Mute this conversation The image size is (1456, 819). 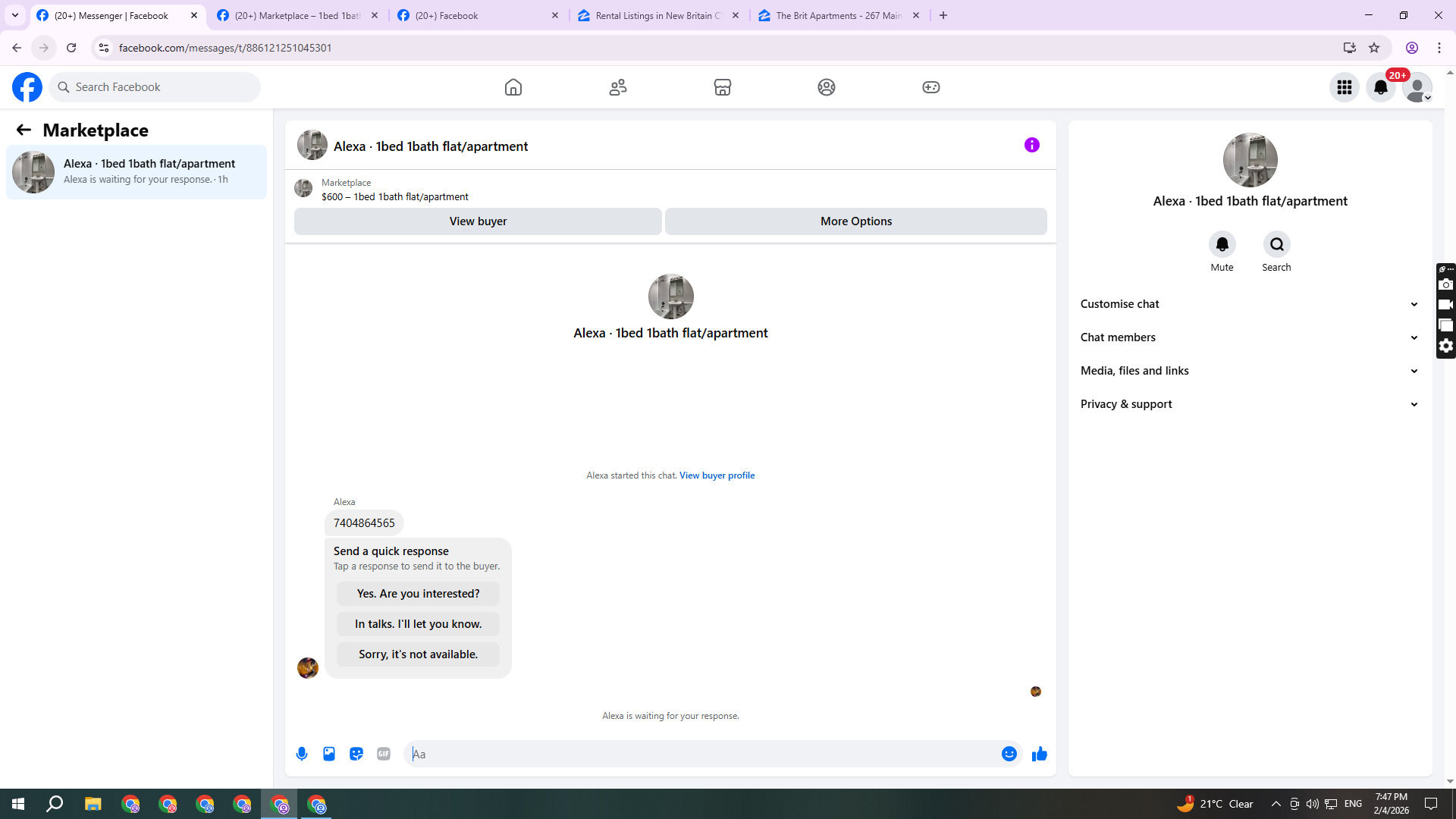point(1222,244)
